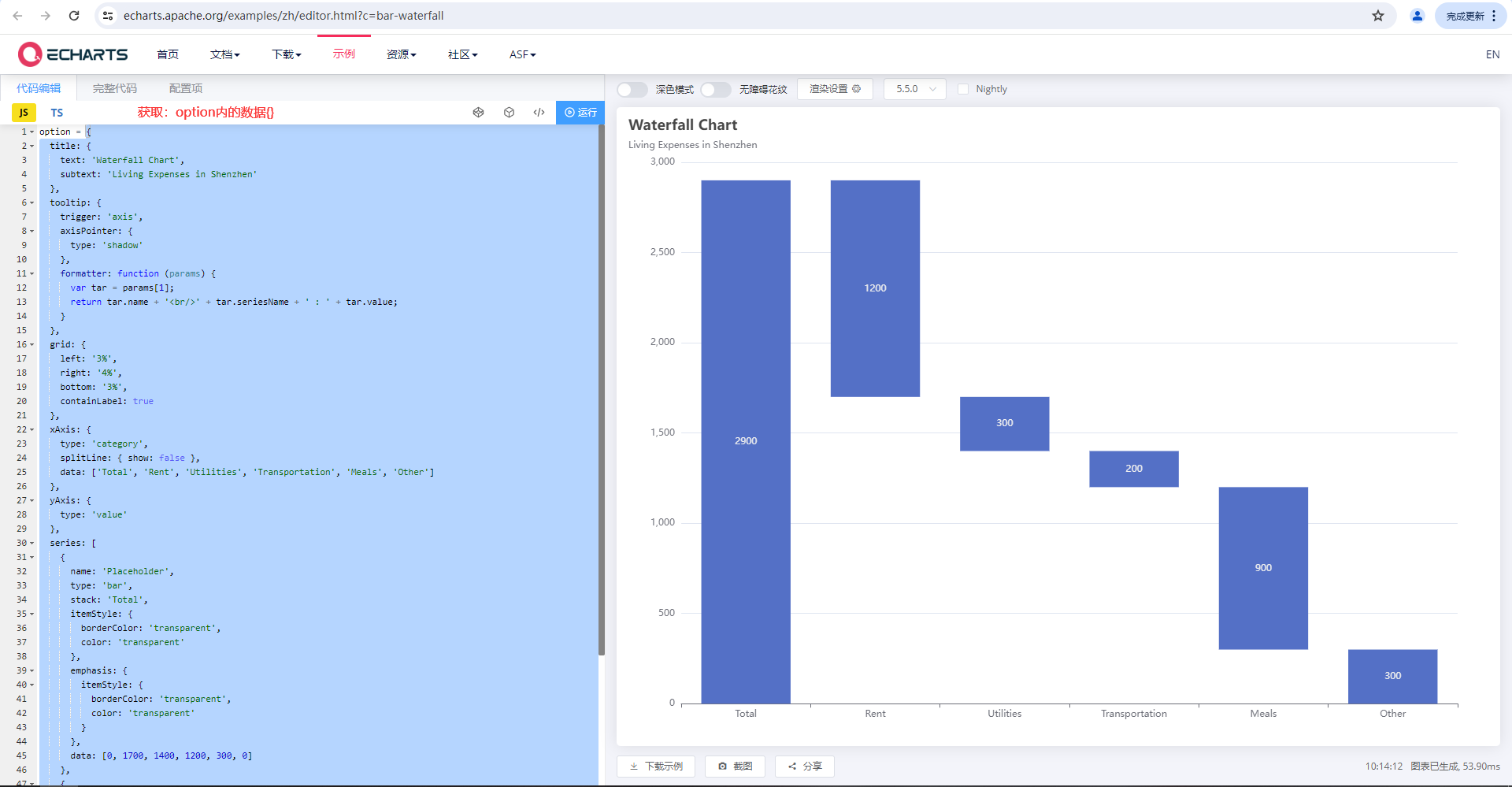This screenshot has width=1512, height=787.
Task: Open in CodeSandbox cube icon
Action: click(509, 113)
